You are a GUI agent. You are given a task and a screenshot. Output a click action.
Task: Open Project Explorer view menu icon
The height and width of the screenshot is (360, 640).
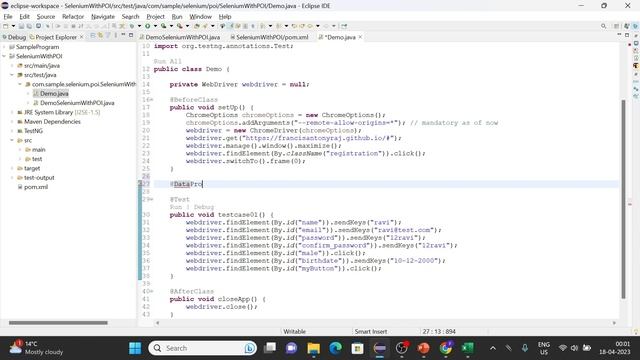pos(116,36)
